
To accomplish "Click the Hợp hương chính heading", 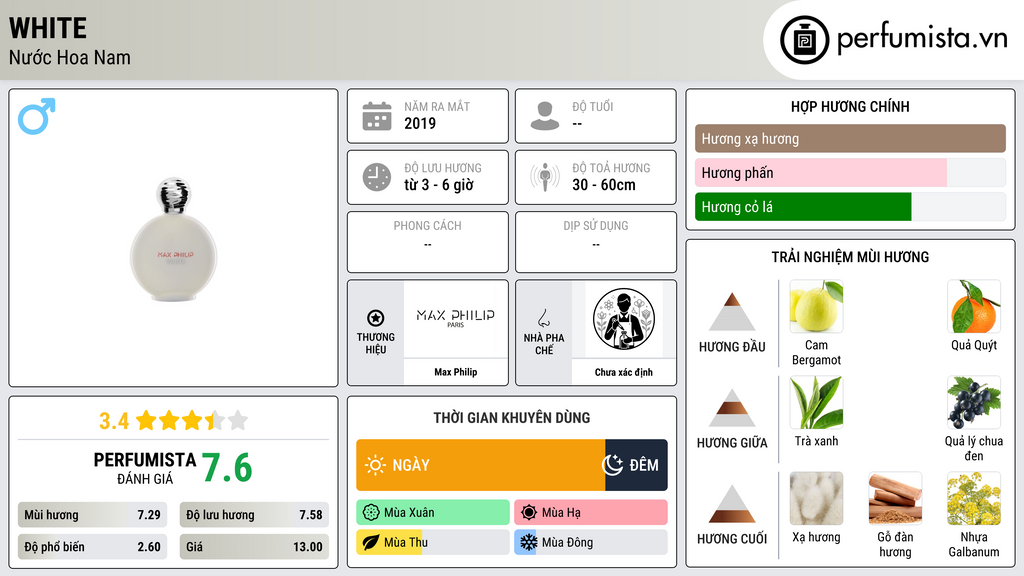I will point(850,106).
